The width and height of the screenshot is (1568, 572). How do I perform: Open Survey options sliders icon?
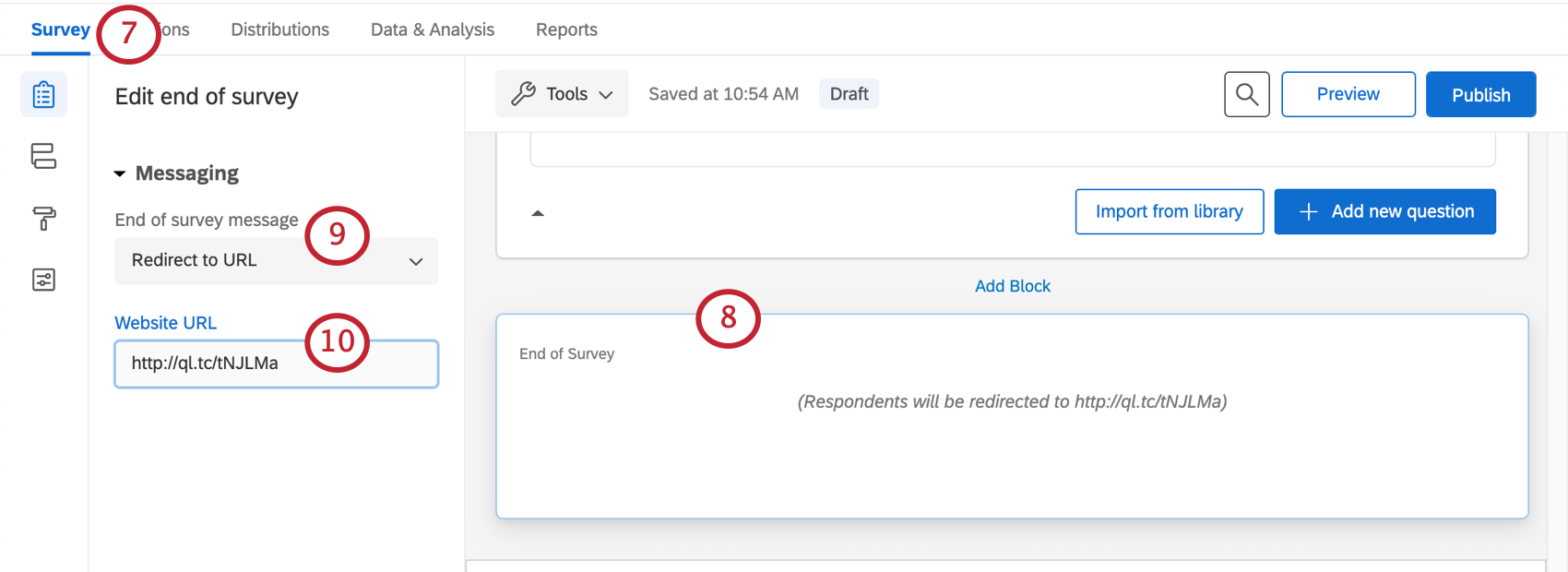pyautogui.click(x=43, y=280)
